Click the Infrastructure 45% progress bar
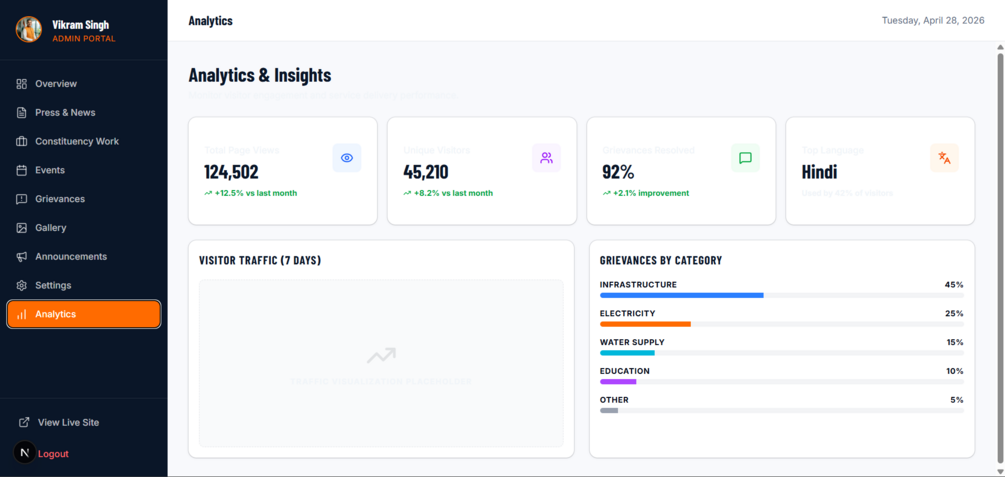Image resolution: width=1005 pixels, height=477 pixels. pos(781,296)
